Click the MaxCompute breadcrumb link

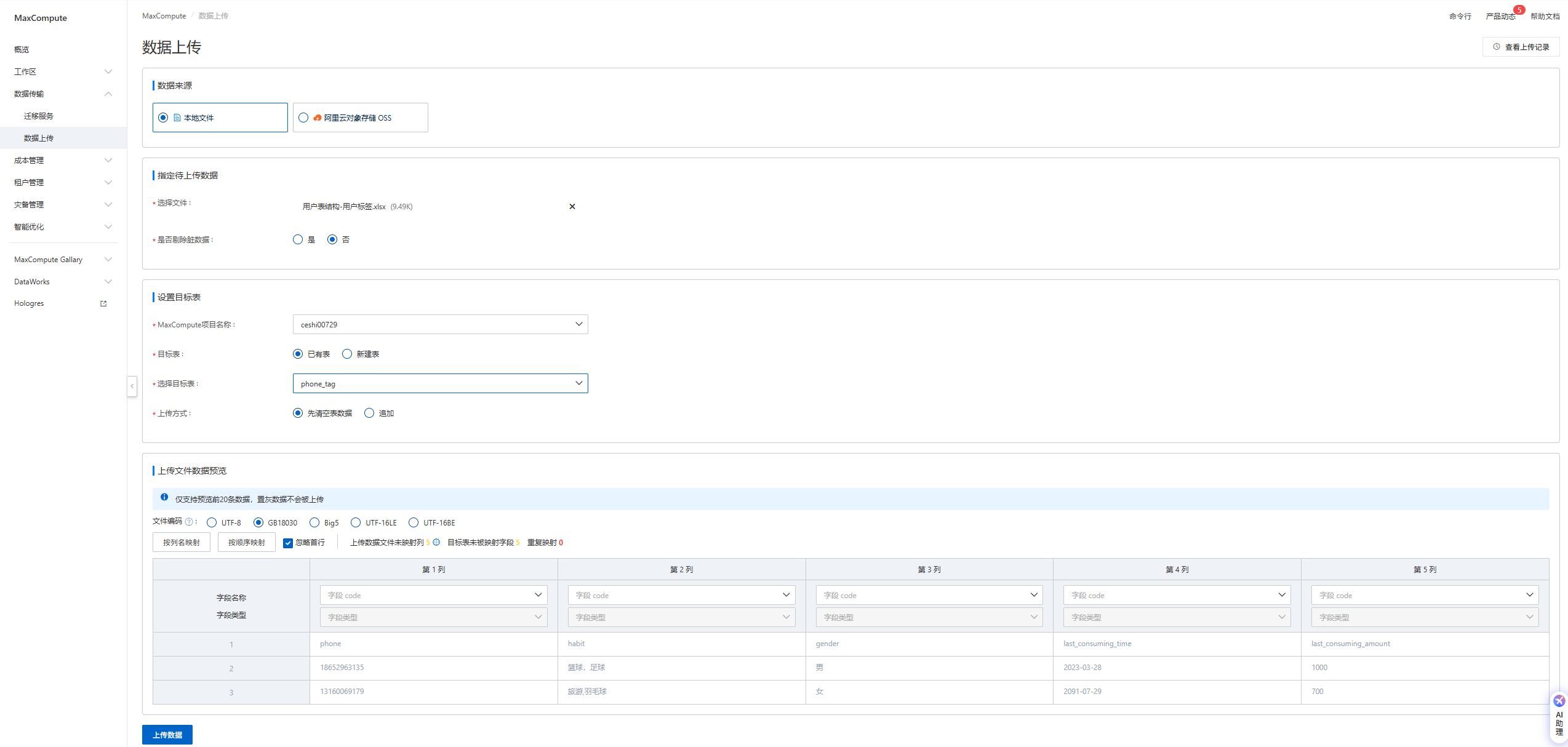[x=164, y=16]
